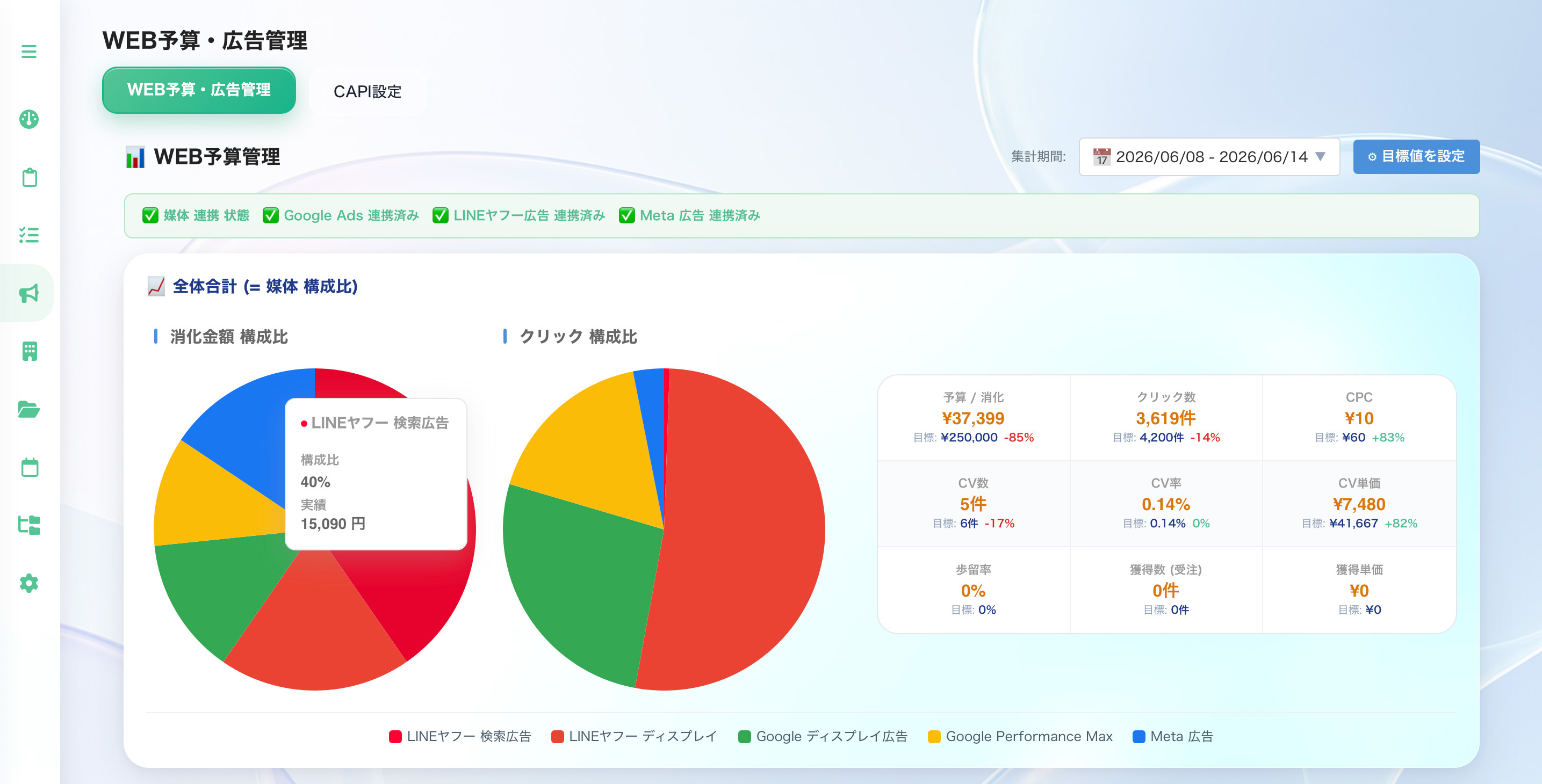
Task: Click the 獲得数 (受注) 0件 orange value
Action: tap(1165, 591)
